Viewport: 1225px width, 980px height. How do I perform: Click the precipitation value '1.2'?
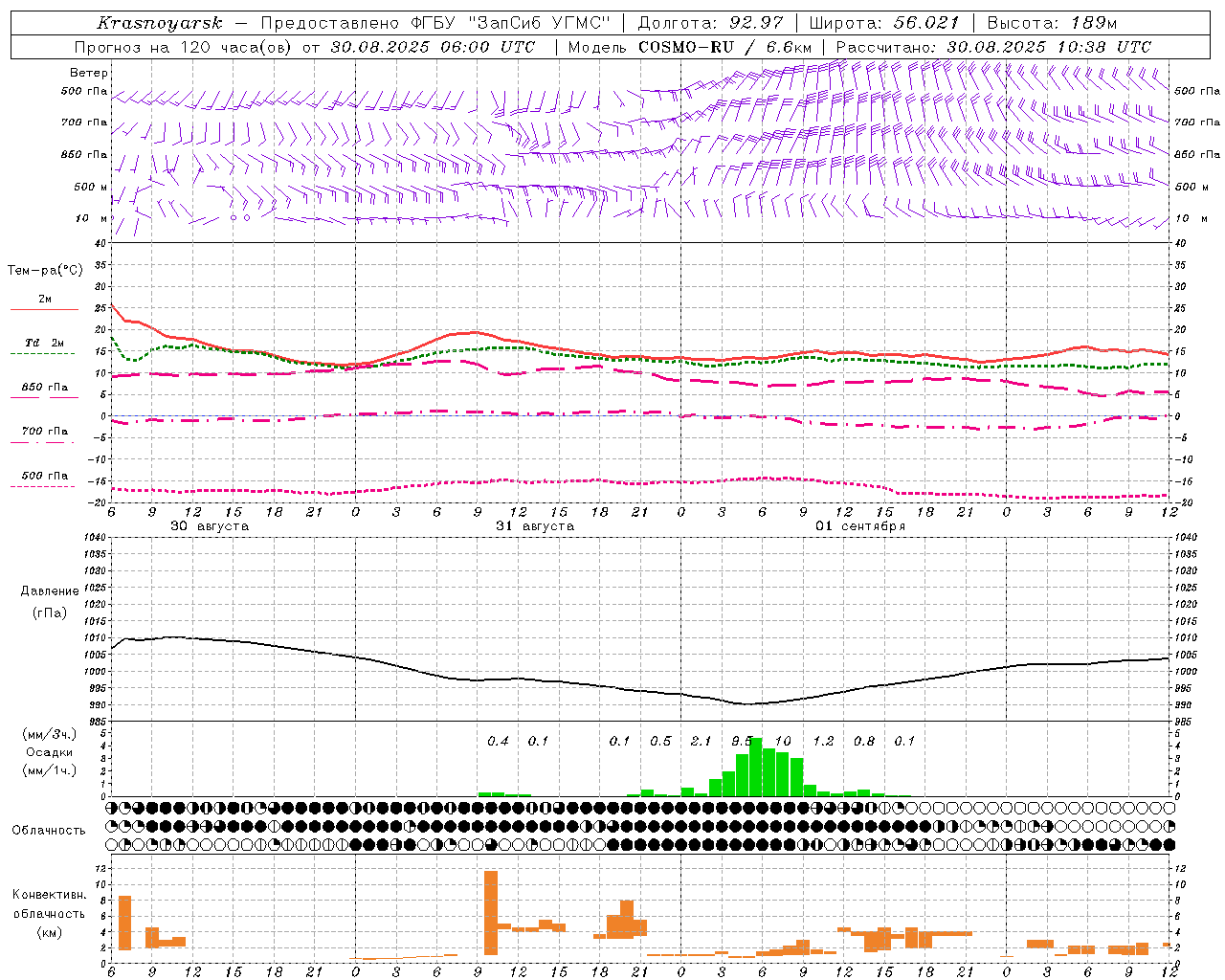(x=823, y=741)
